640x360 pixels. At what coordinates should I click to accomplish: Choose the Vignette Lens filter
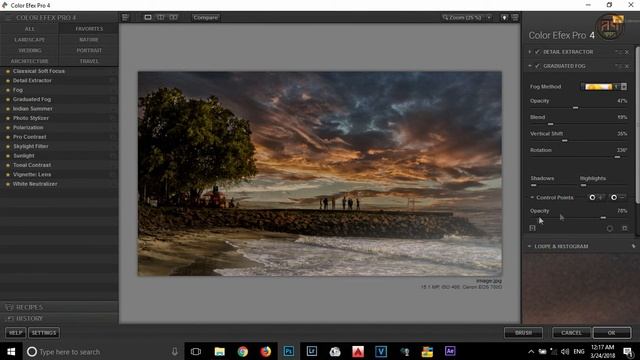(x=32, y=174)
